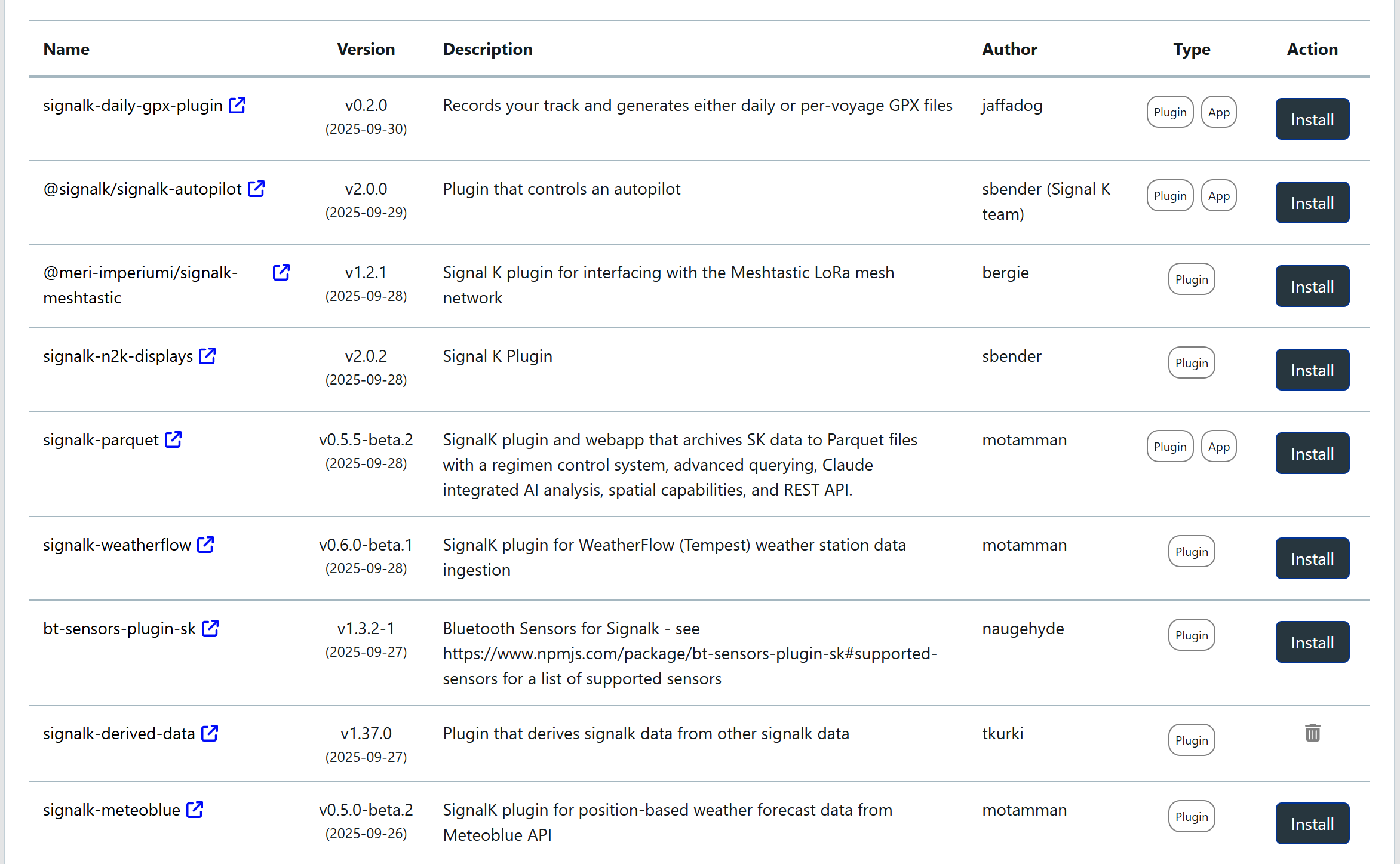Open external link for signalk-weatherflow
Image resolution: width=1400 pixels, height=864 pixels.
(205, 545)
